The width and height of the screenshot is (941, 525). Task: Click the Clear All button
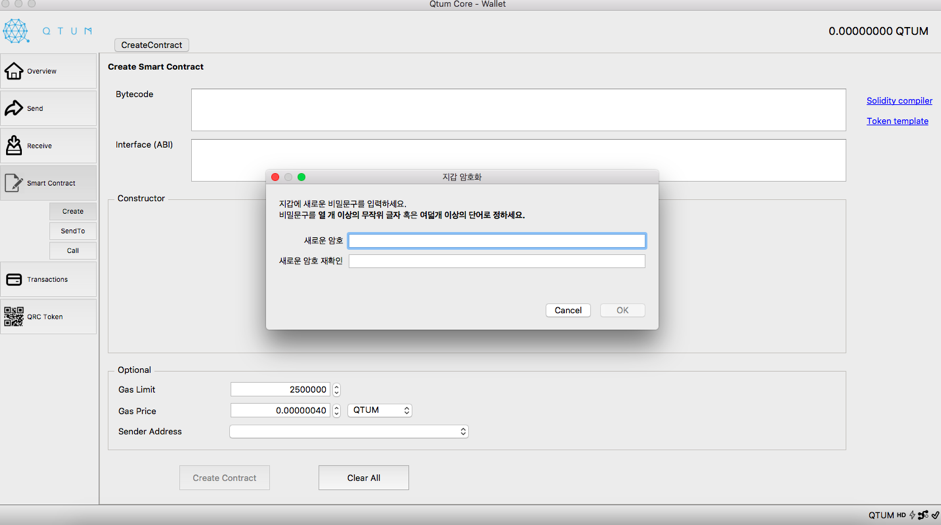pos(364,478)
